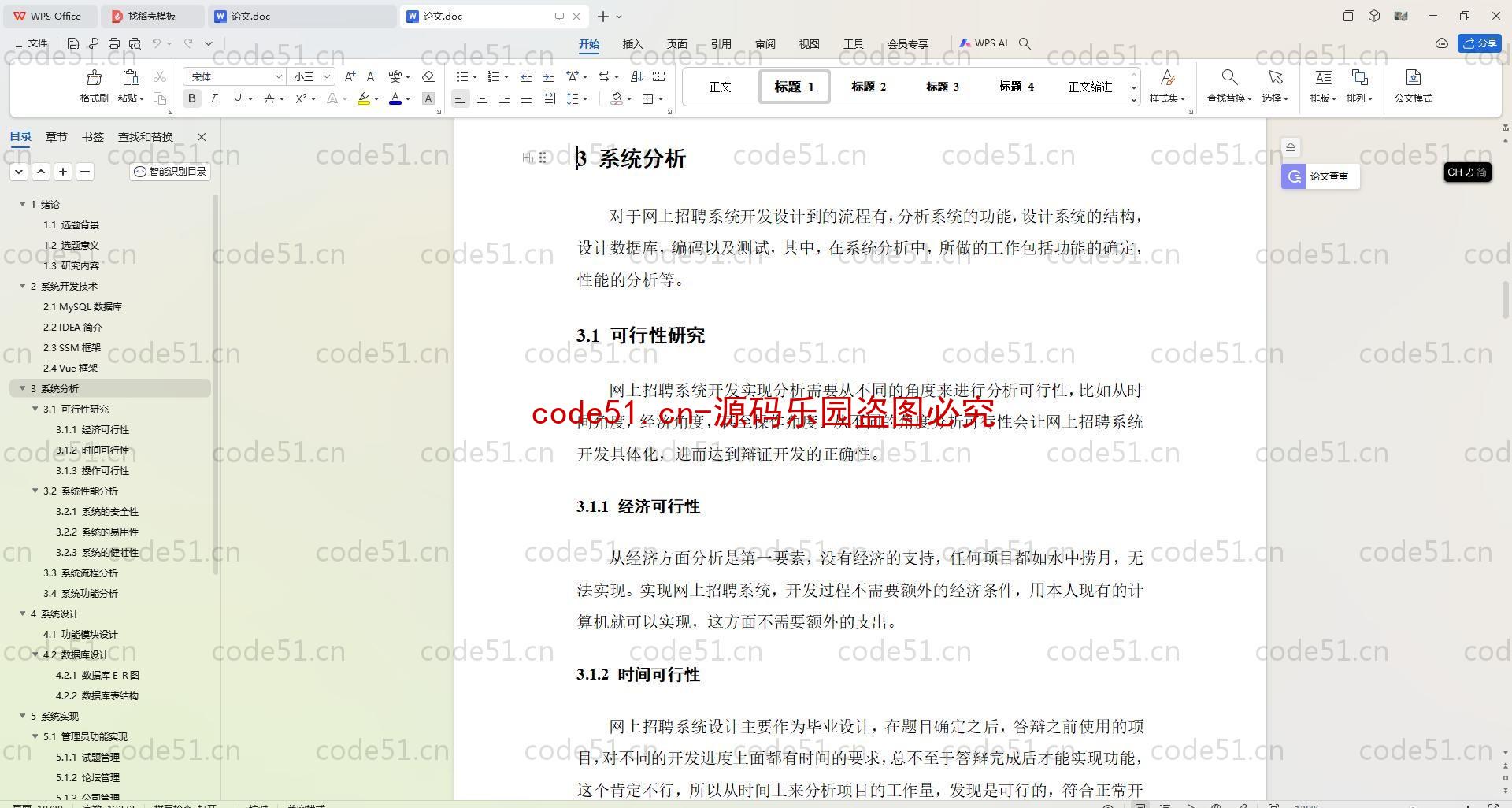
Task: Decrease font size with A- icon
Action: pos(372,76)
